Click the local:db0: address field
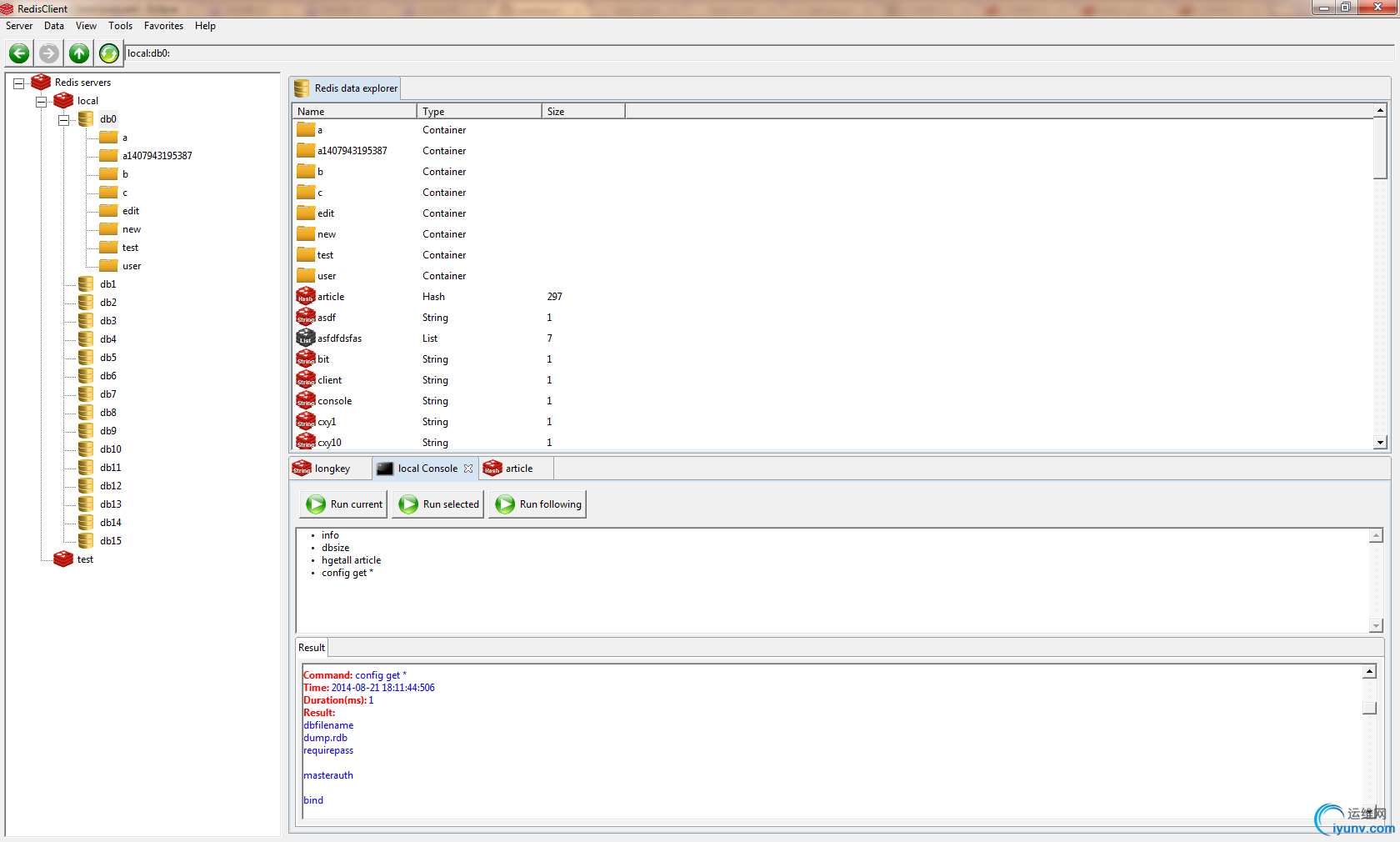Viewport: 1400px width, 842px height. coord(758,53)
